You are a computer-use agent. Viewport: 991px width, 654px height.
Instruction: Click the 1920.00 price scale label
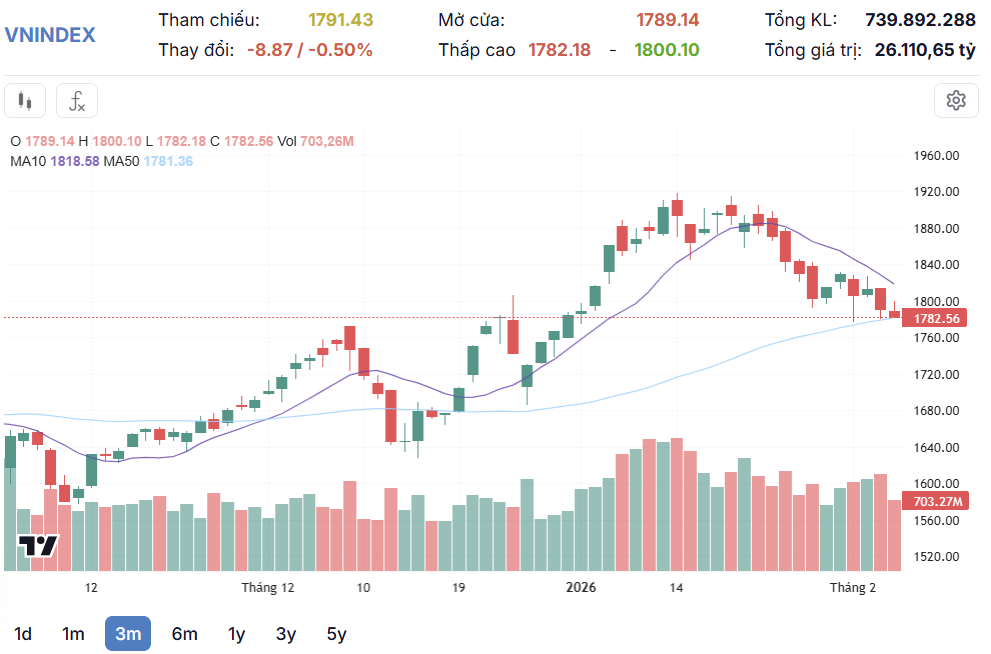pyautogui.click(x=936, y=192)
